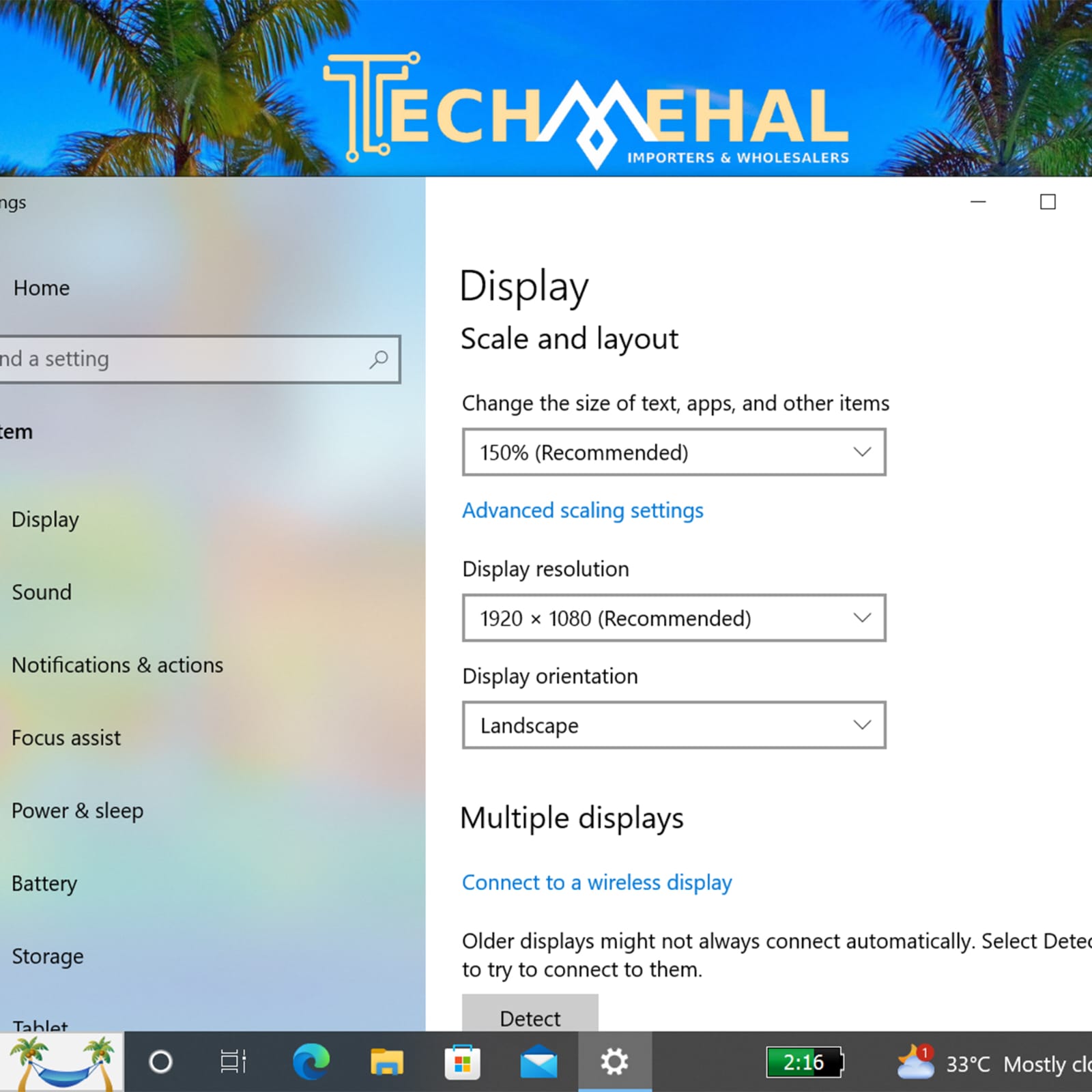Open File Explorer from taskbar
Viewport: 1092px width, 1092px height.
[387, 1062]
